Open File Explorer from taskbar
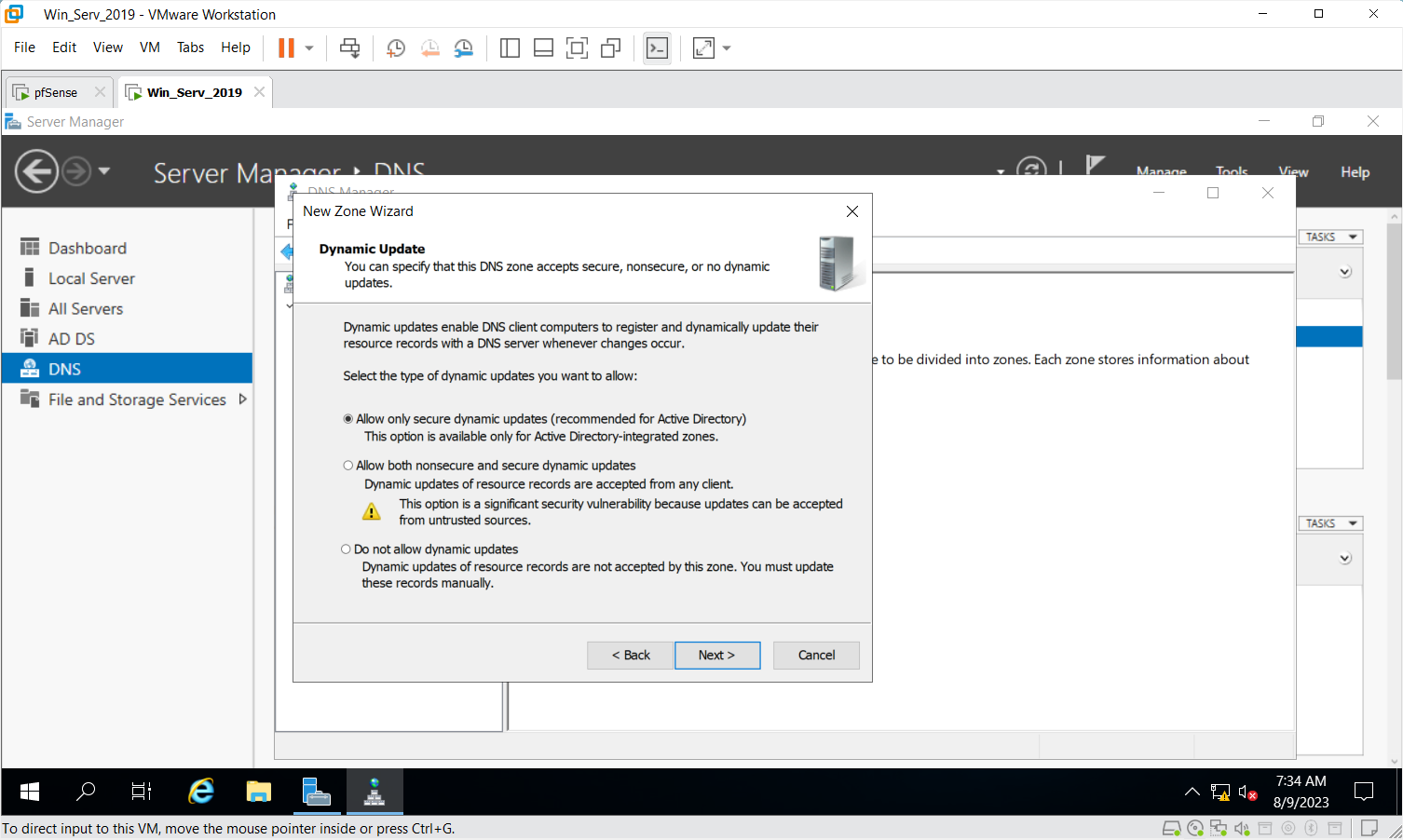 259,793
